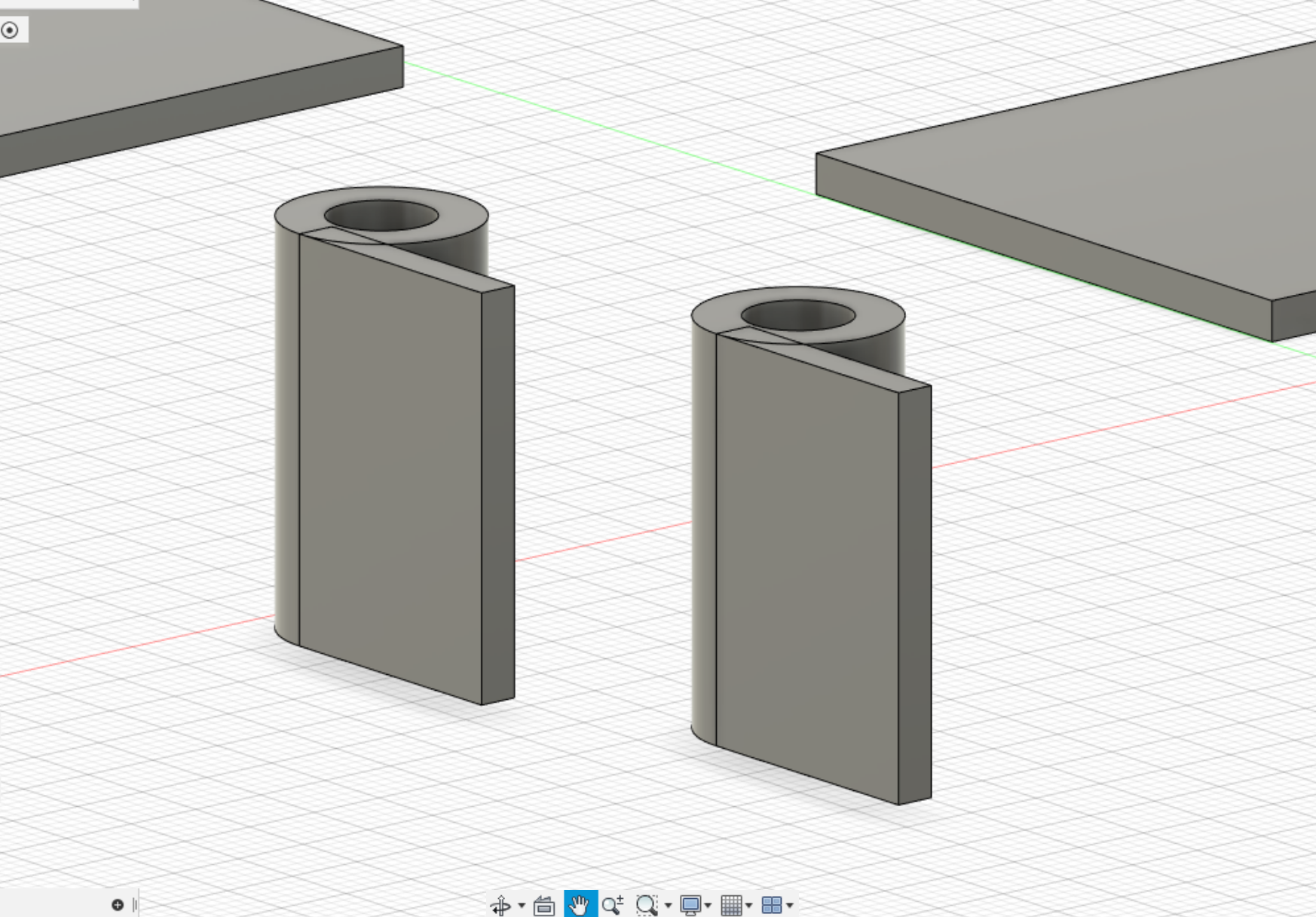
Task: Activate the Look At tool
Action: pos(544,904)
